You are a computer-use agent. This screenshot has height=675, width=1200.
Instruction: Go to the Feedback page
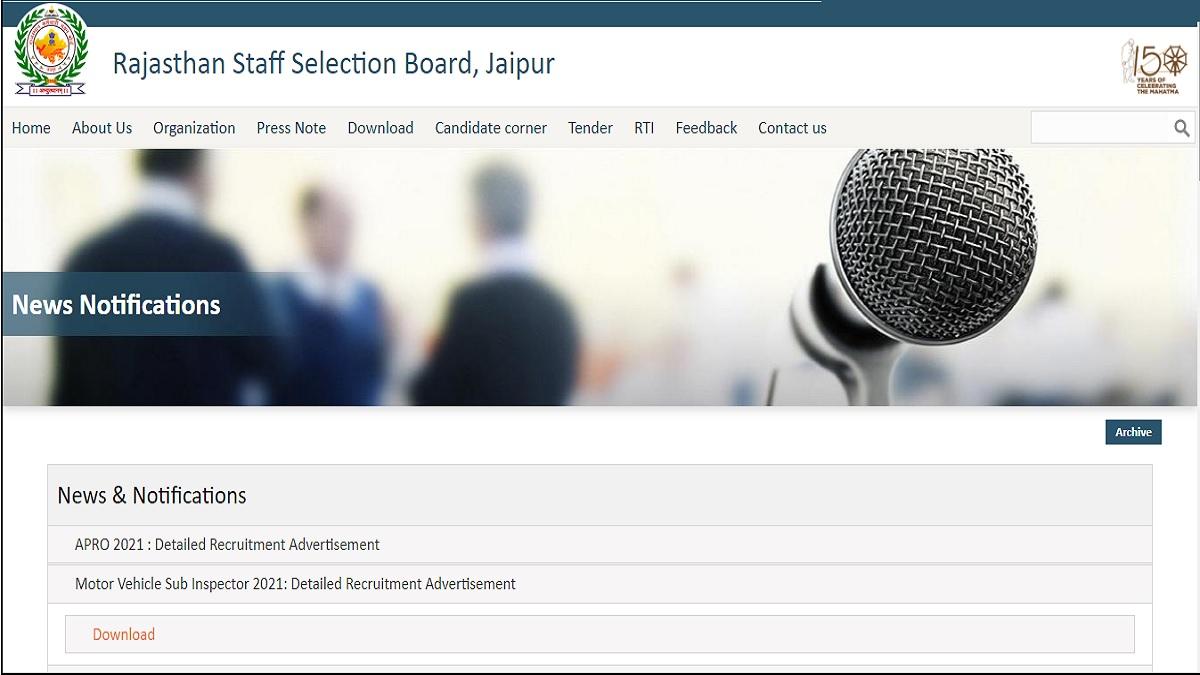pyautogui.click(x=706, y=128)
